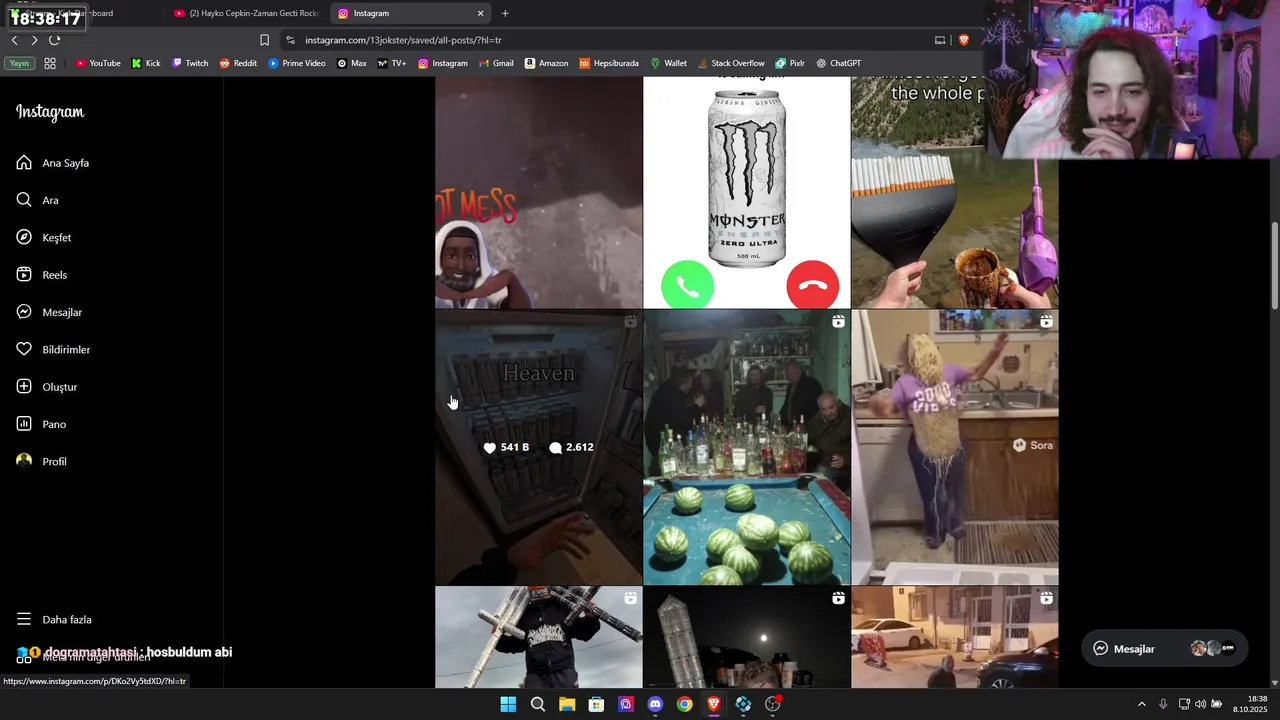The height and width of the screenshot is (720, 1280).
Task: Open the Max bookmark
Action: pyautogui.click(x=352, y=63)
